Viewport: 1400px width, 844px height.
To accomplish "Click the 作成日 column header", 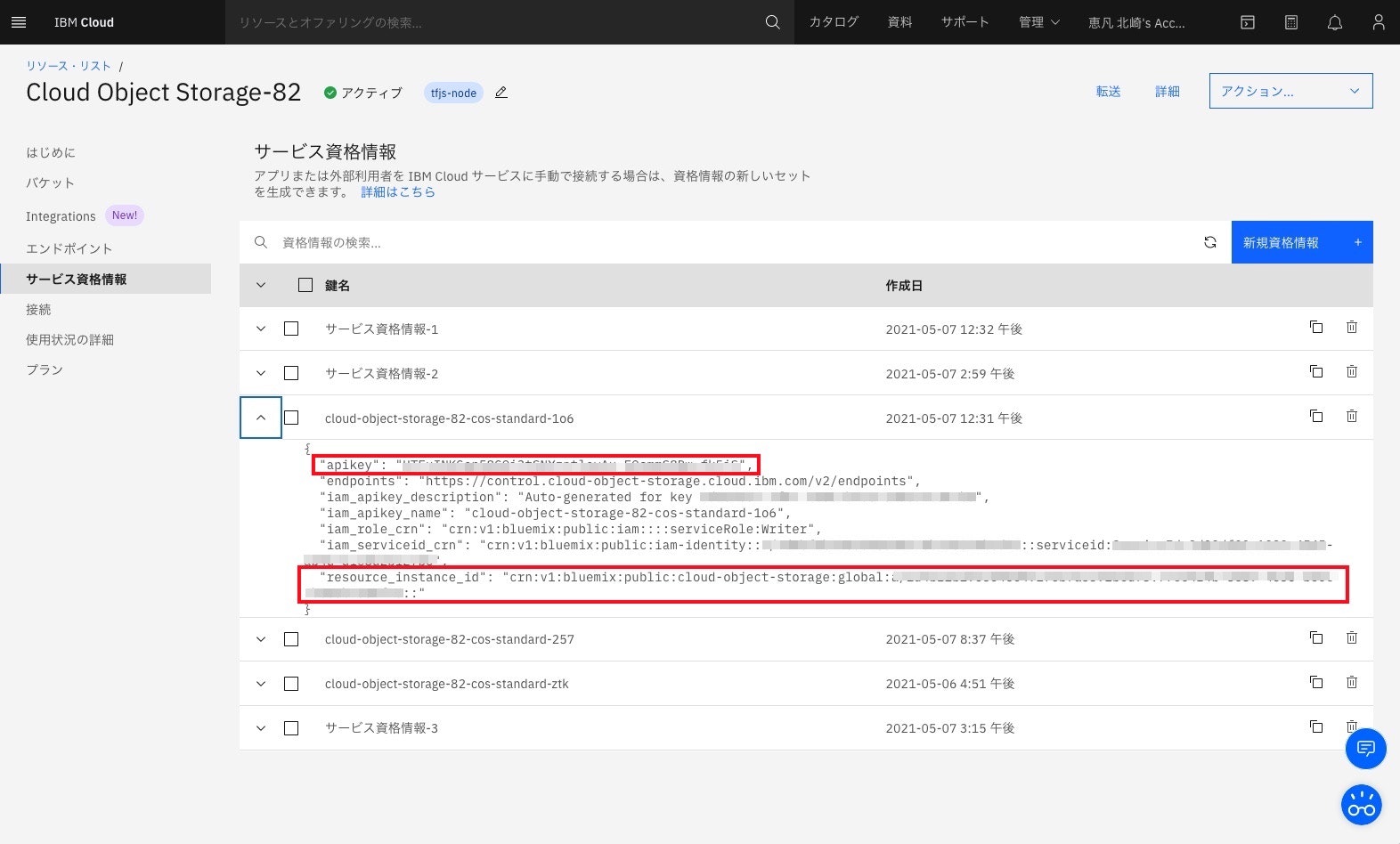I will coord(904,285).
